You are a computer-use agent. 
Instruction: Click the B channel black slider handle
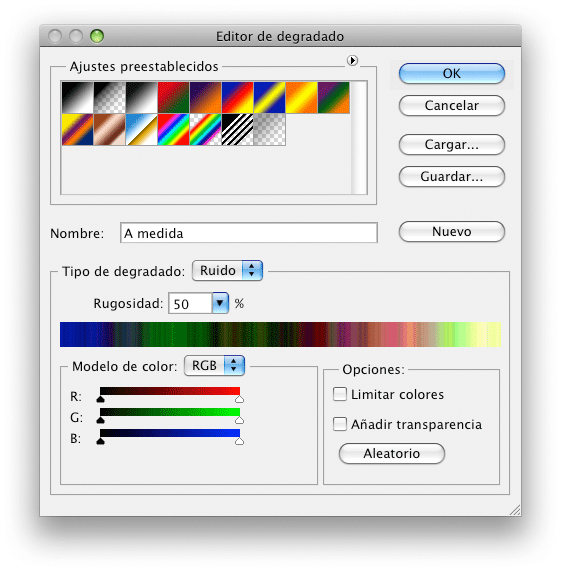[100, 441]
